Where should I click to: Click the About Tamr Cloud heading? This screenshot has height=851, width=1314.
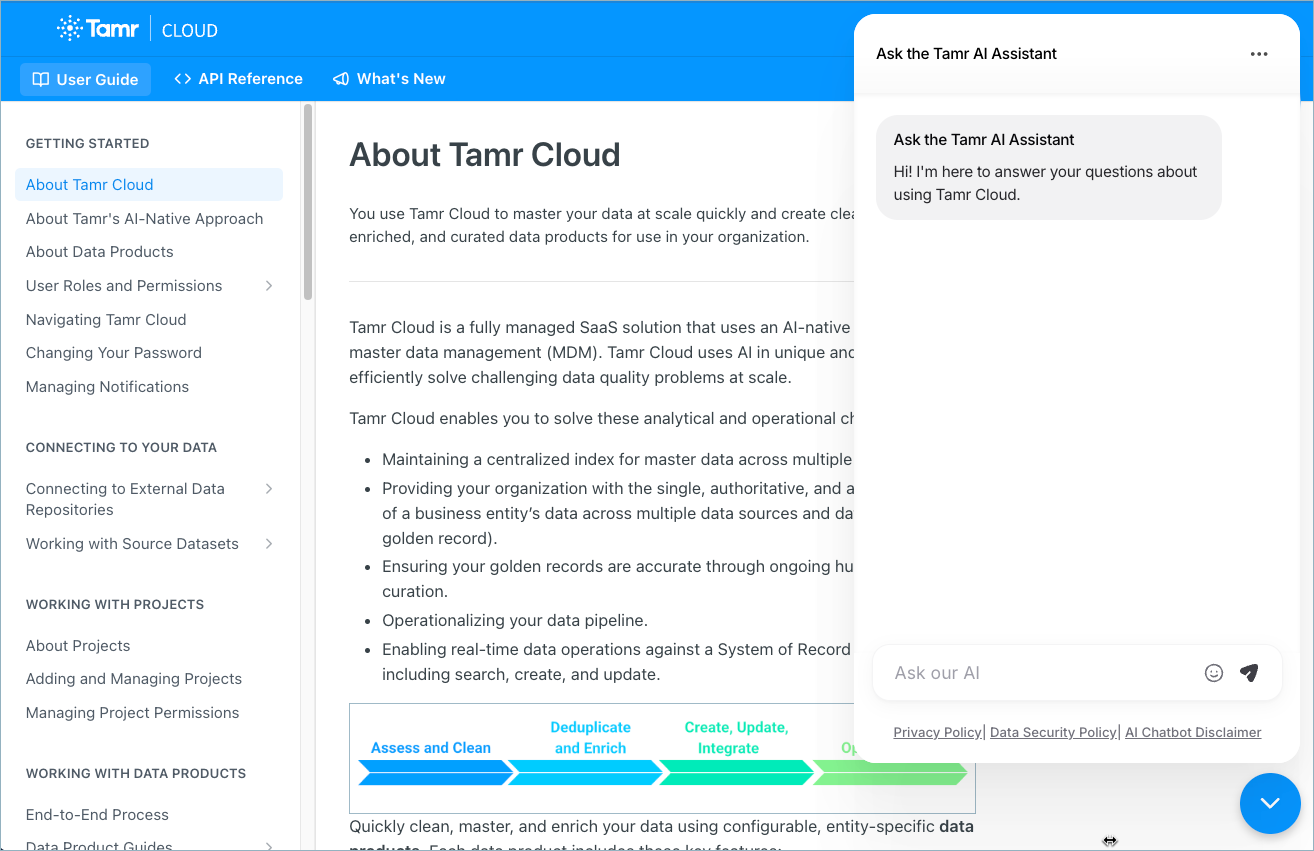[484, 155]
